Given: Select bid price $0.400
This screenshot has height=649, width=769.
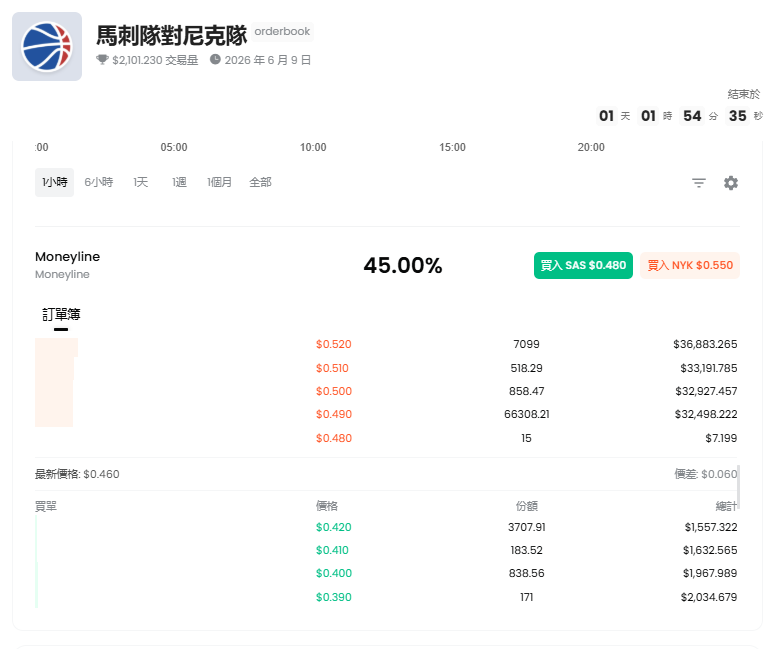Looking at the screenshot, I should (333, 573).
